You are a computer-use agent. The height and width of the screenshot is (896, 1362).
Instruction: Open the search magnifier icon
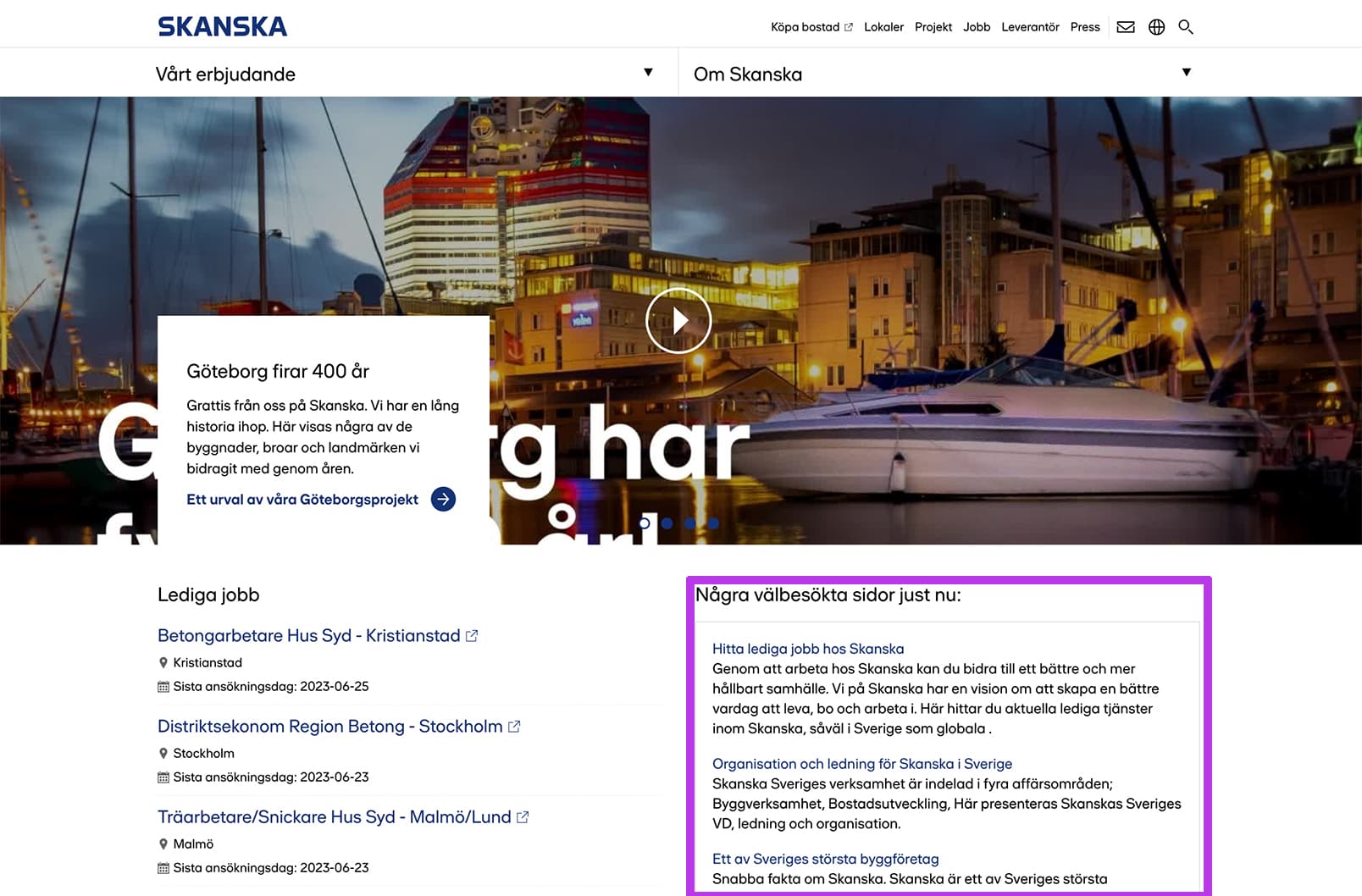tap(1186, 27)
